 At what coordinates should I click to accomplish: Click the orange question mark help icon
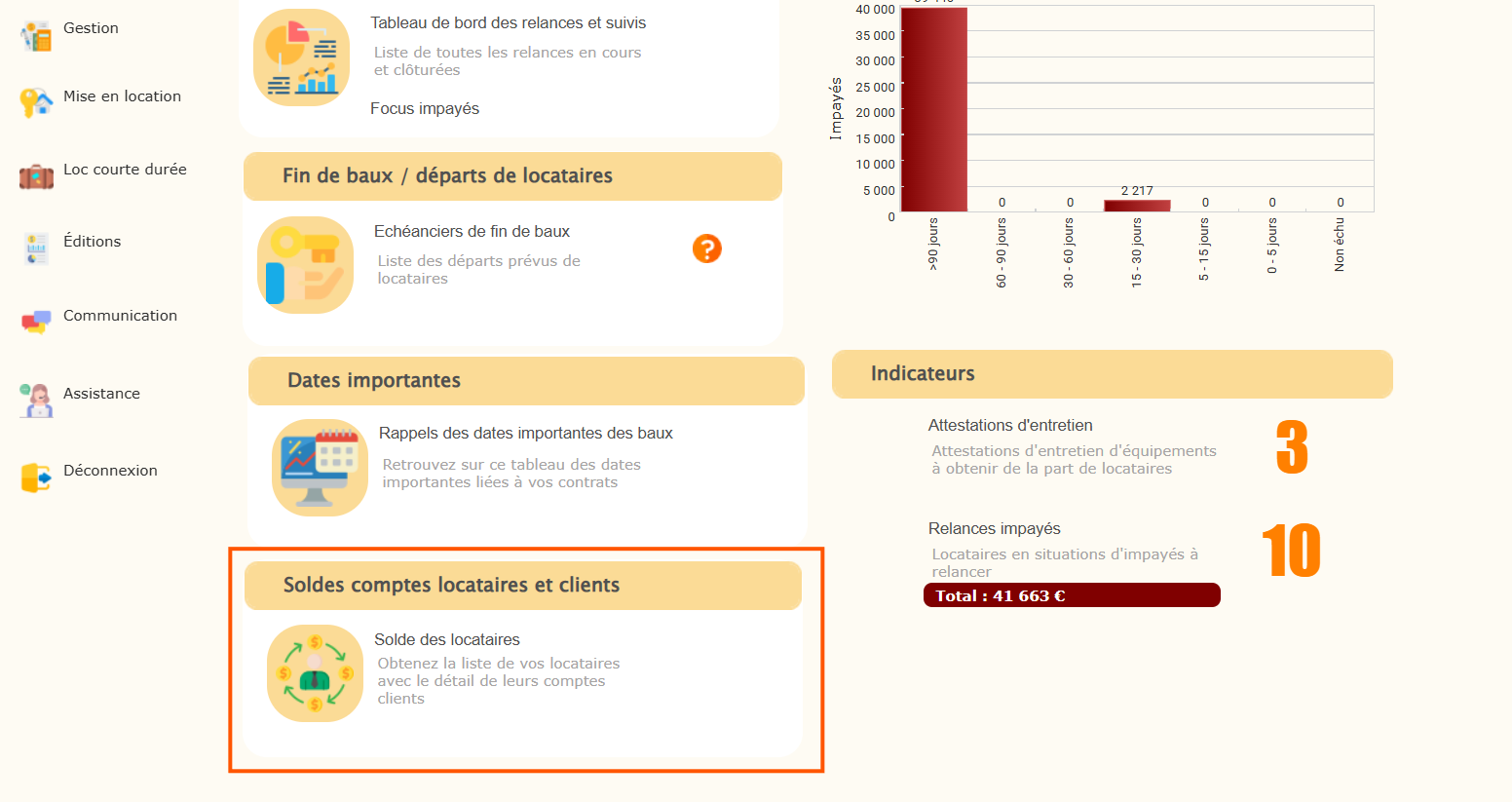click(x=706, y=248)
